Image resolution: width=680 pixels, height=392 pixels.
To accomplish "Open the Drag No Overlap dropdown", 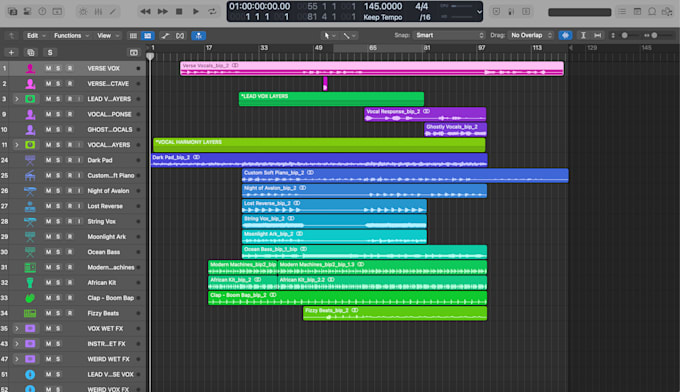I will 531,35.
